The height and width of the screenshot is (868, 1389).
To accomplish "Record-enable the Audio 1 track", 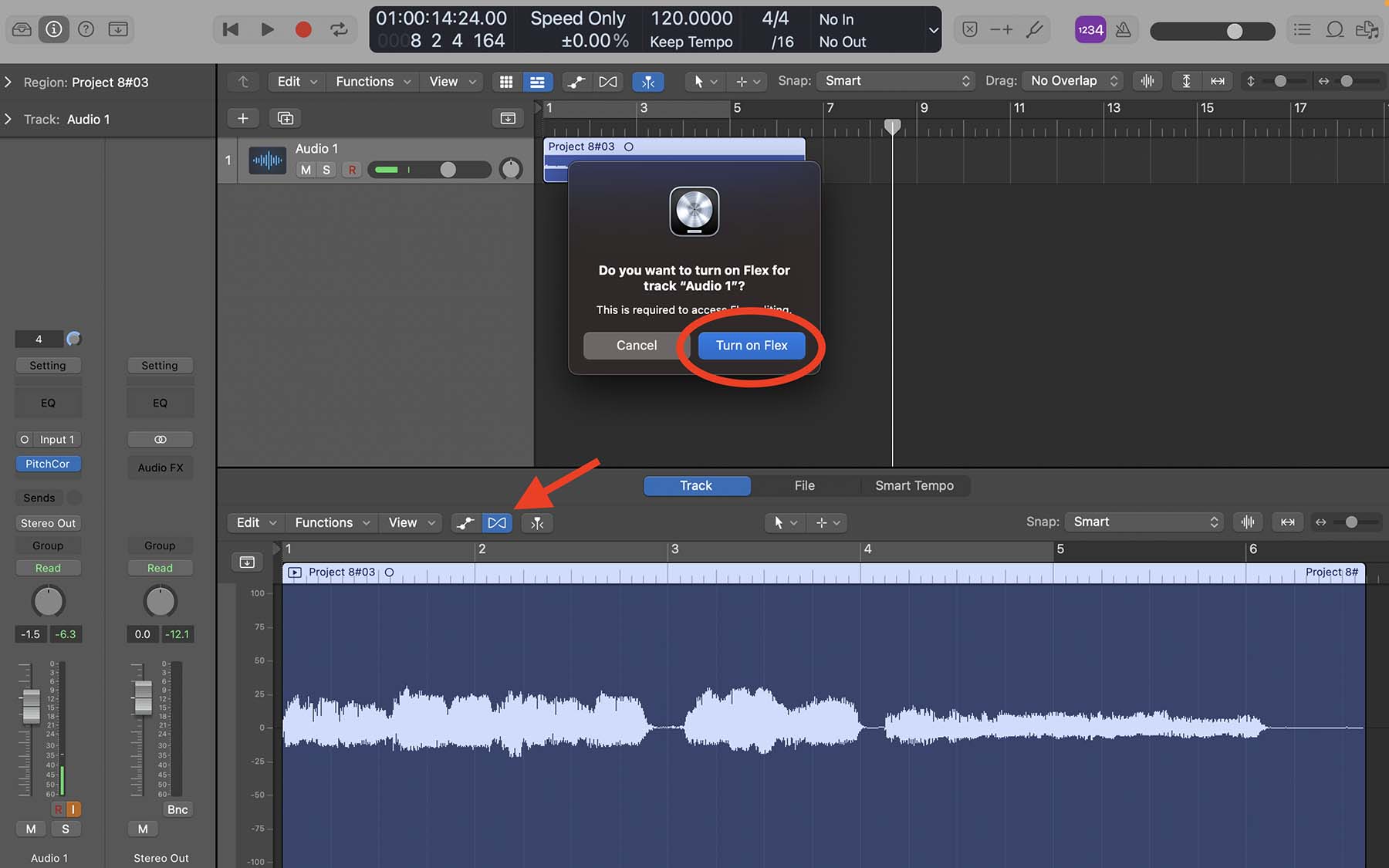I will [352, 170].
